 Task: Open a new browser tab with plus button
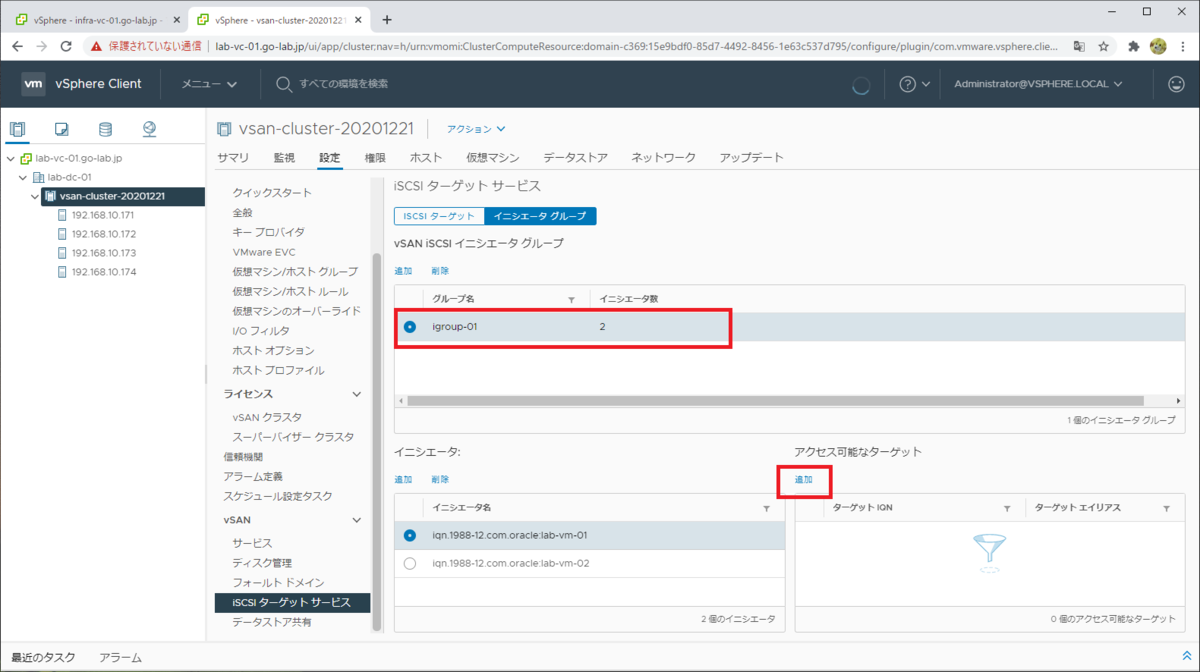(387, 19)
